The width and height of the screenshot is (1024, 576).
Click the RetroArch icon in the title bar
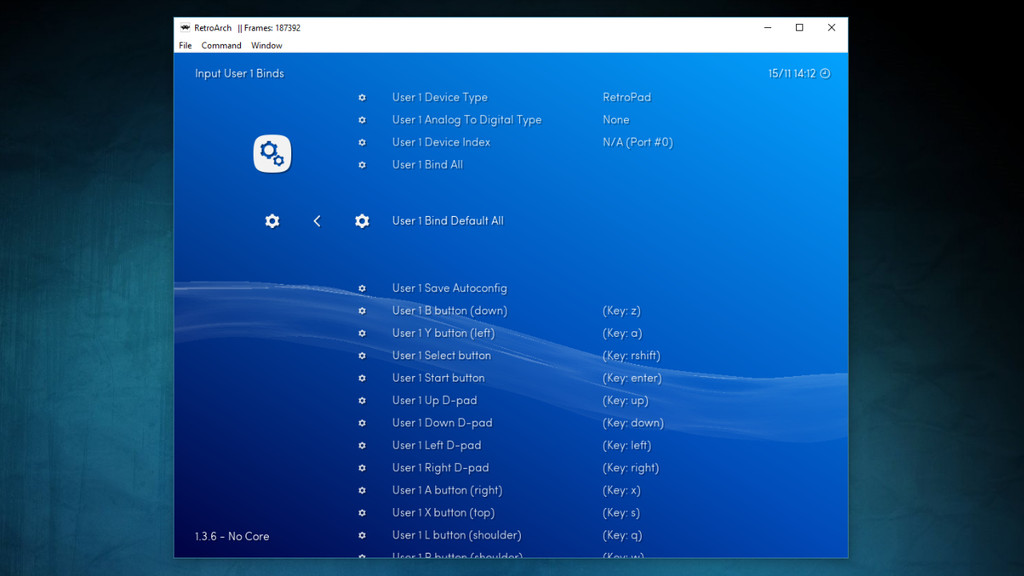(185, 28)
